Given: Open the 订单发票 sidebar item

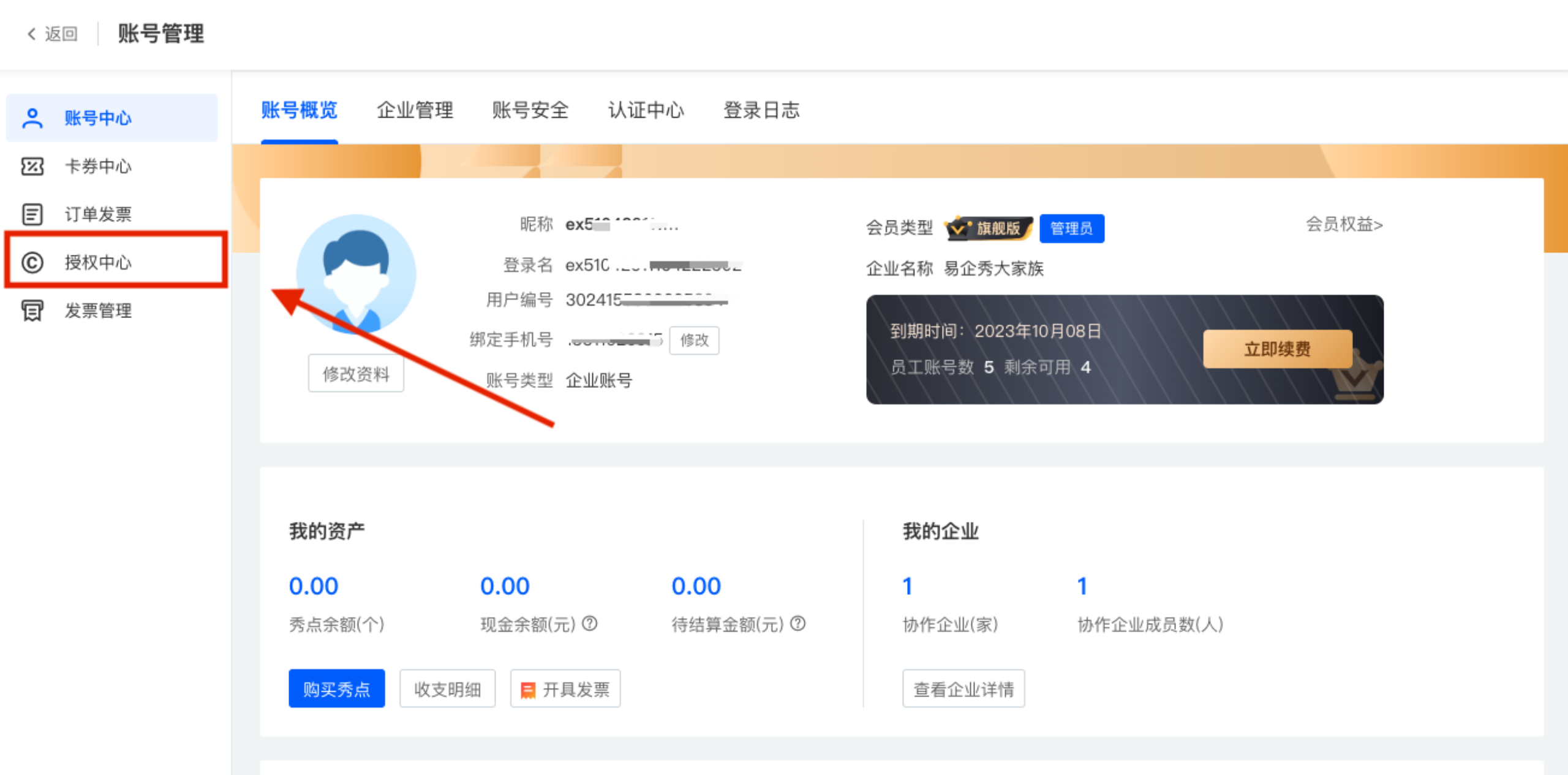Looking at the screenshot, I should click(x=111, y=214).
